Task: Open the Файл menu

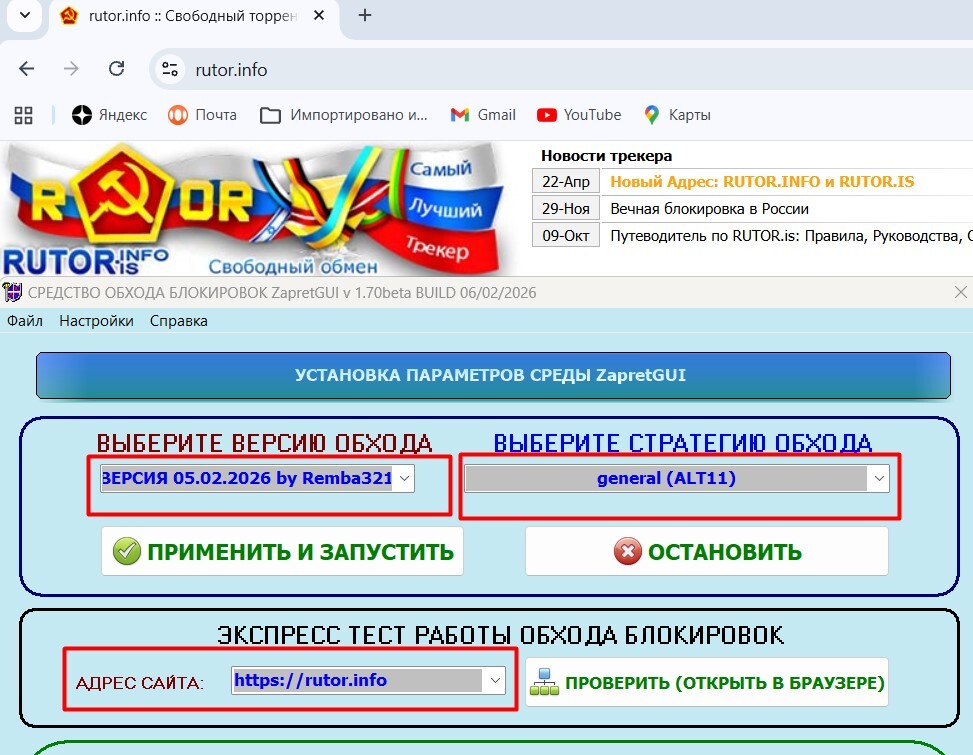Action: [x=25, y=321]
